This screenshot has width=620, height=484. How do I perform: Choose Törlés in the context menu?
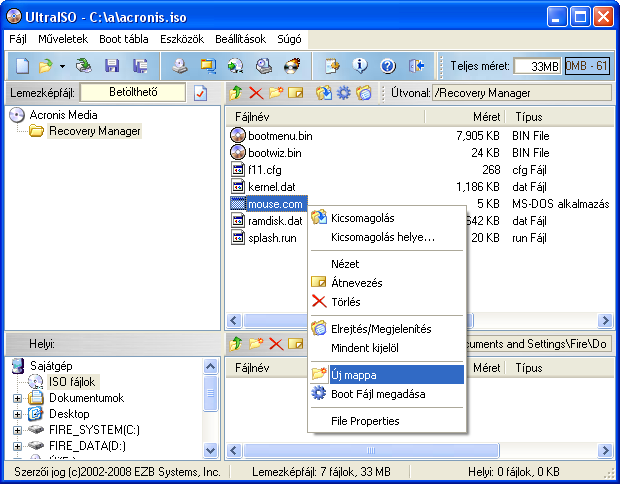tap(387, 302)
